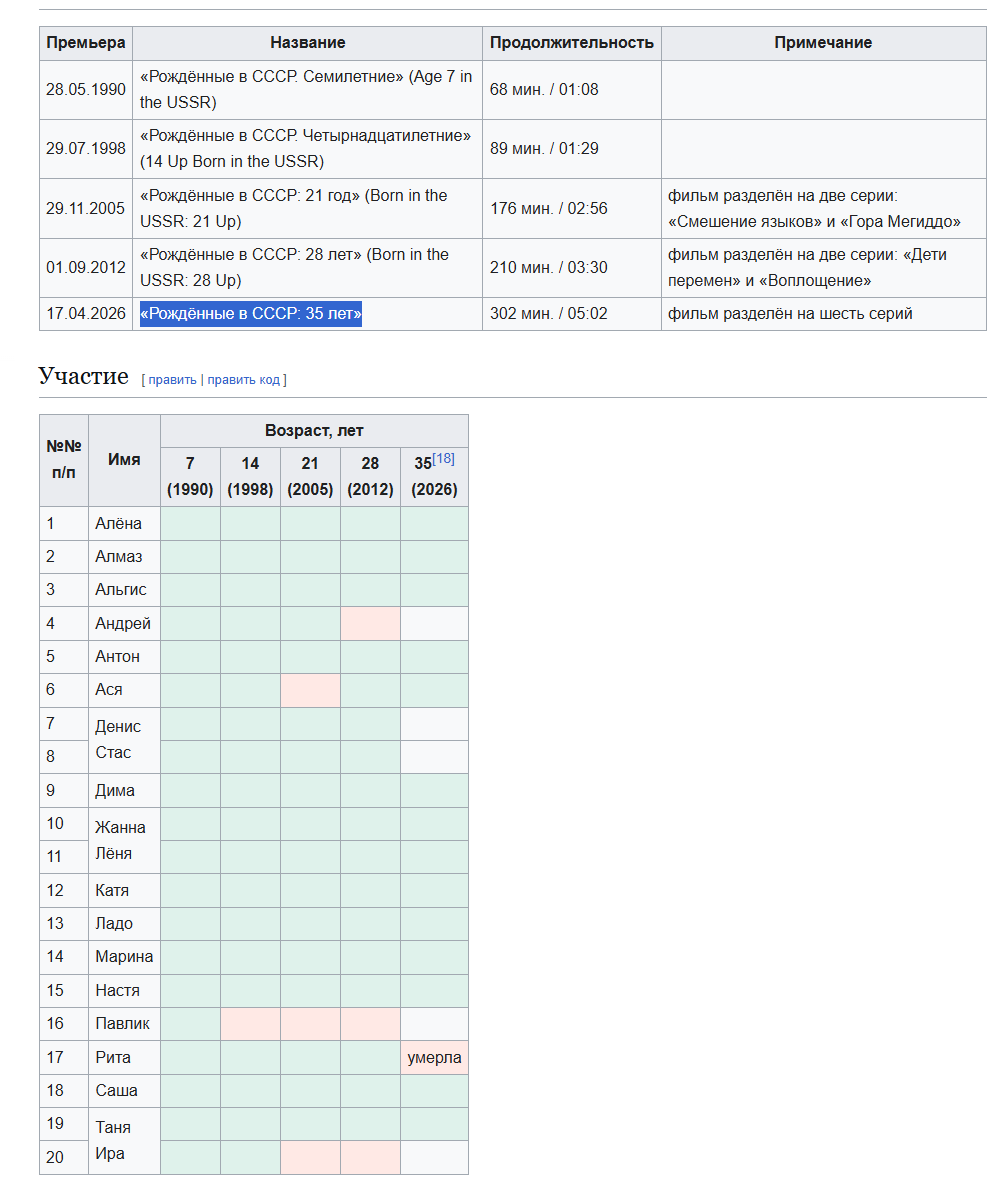Image resolution: width=1005 pixels, height=1196 pixels.
Task: Click the name Павлик in participants table
Action: coord(123,1024)
